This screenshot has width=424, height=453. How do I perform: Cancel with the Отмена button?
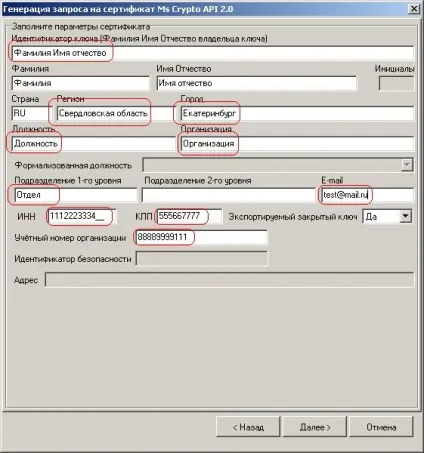[381, 427]
